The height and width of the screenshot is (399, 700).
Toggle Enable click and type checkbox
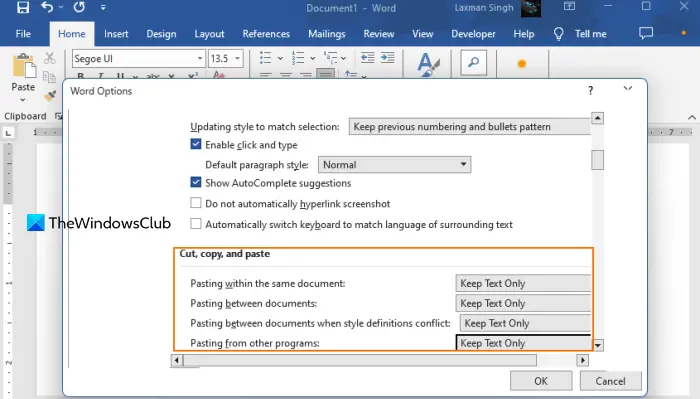tap(196, 144)
